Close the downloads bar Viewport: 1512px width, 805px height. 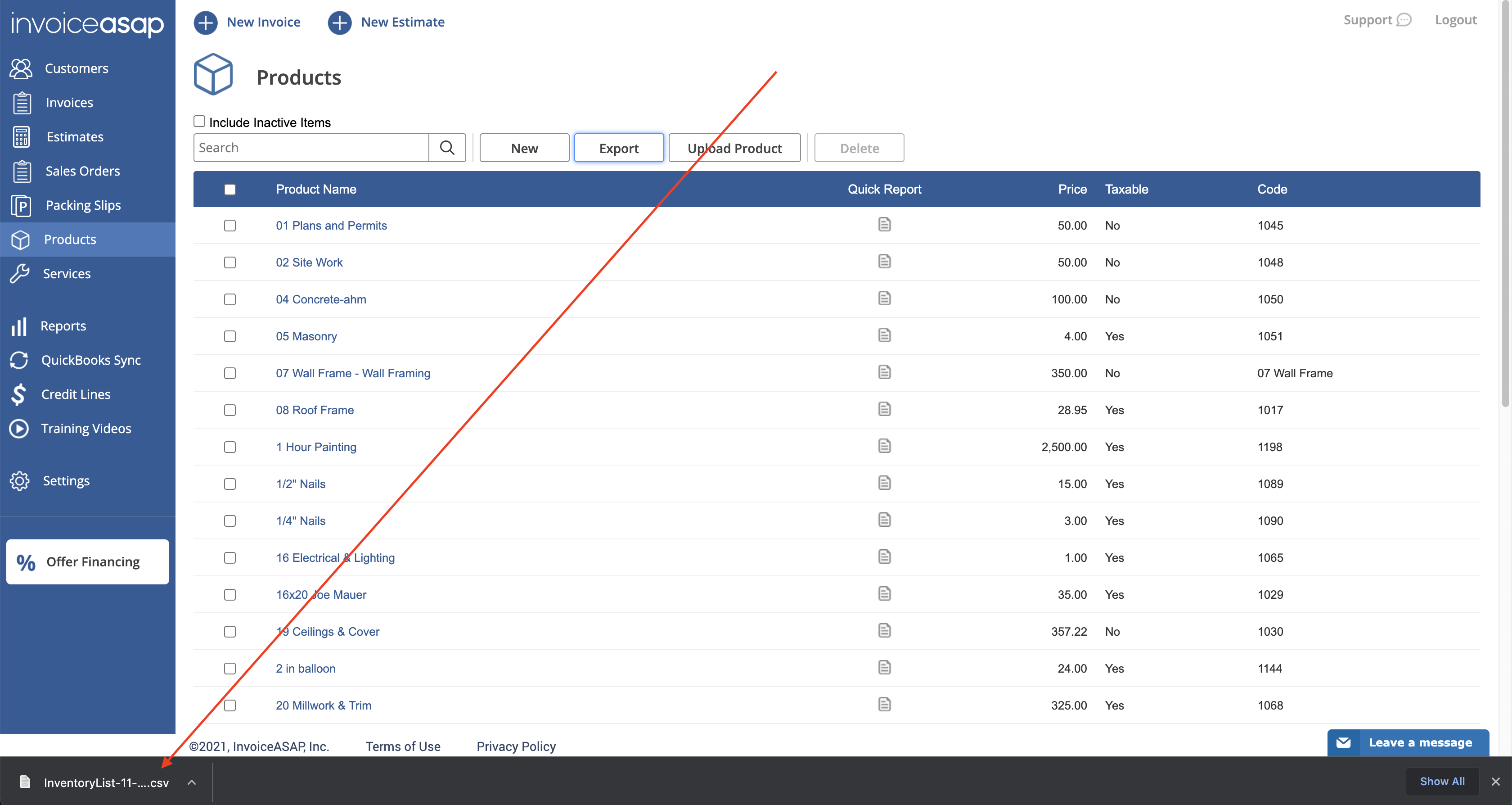(1495, 782)
